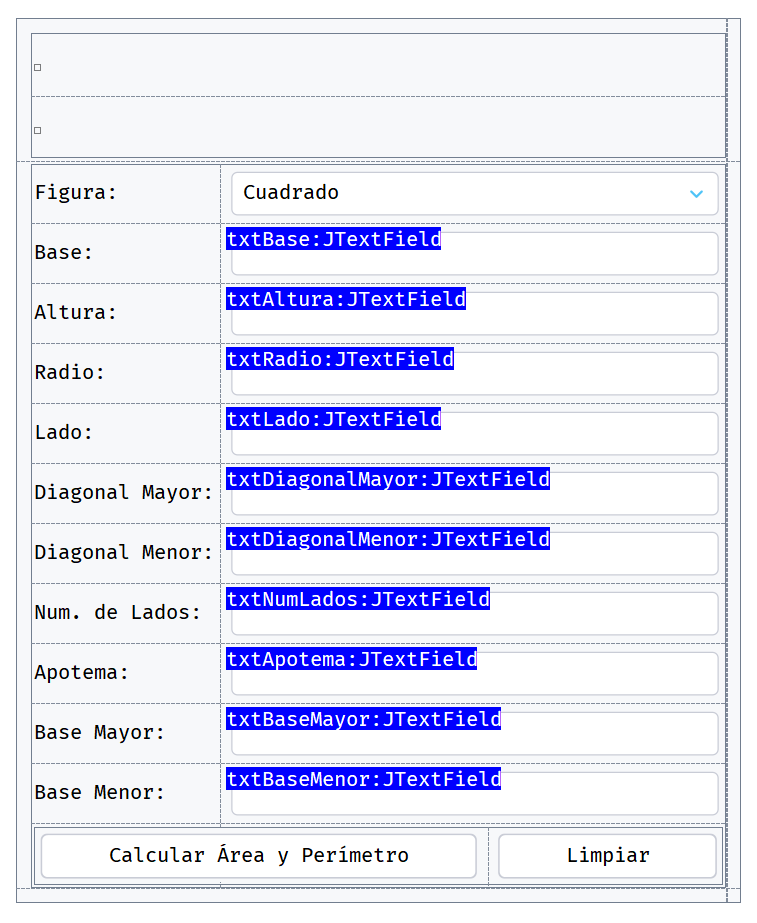Select the blue txtNumLados:JTextField tag
Image resolution: width=757 pixels, height=923 pixels.
(358, 599)
